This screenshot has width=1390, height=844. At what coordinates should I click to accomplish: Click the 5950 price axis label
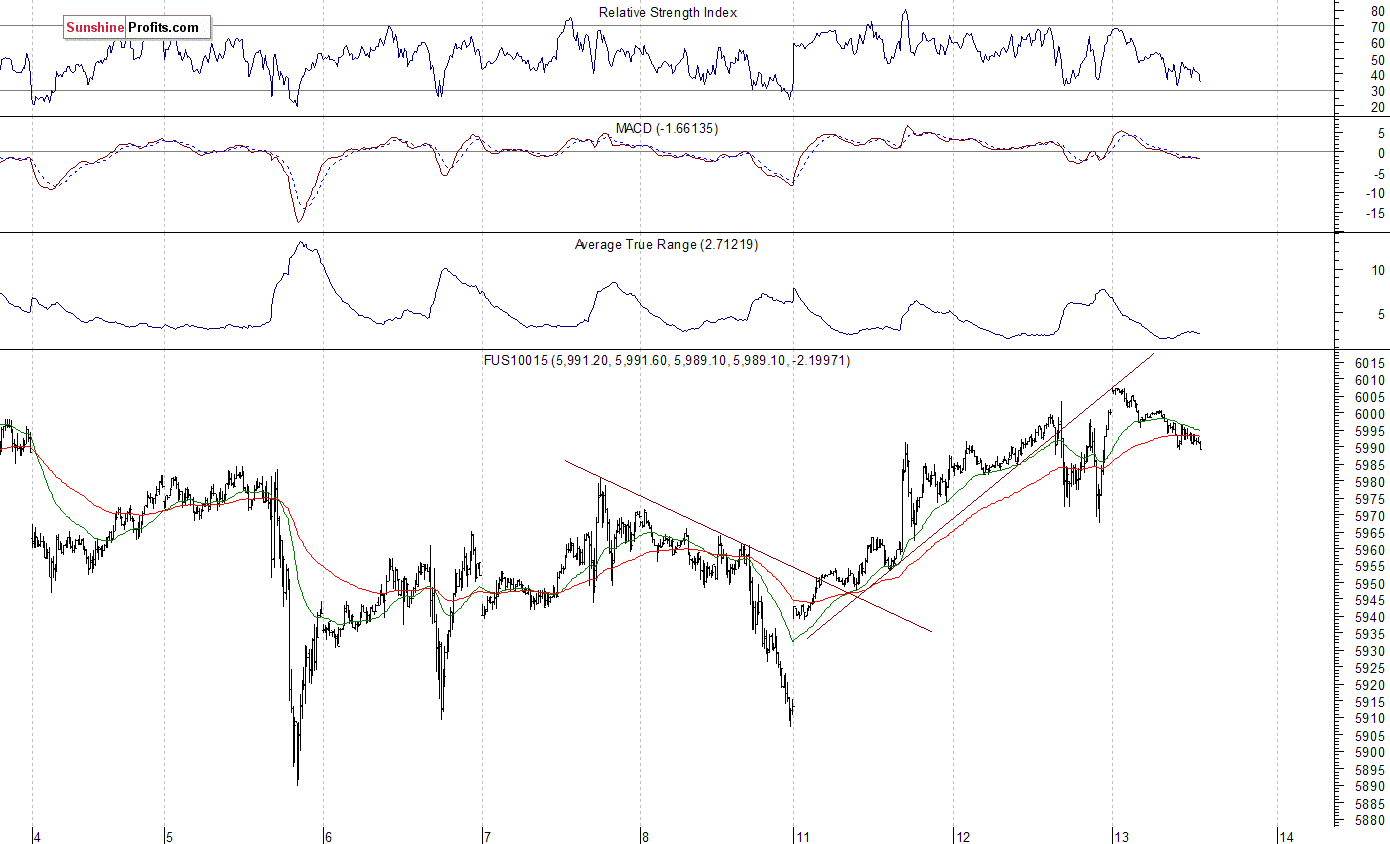coord(1371,583)
